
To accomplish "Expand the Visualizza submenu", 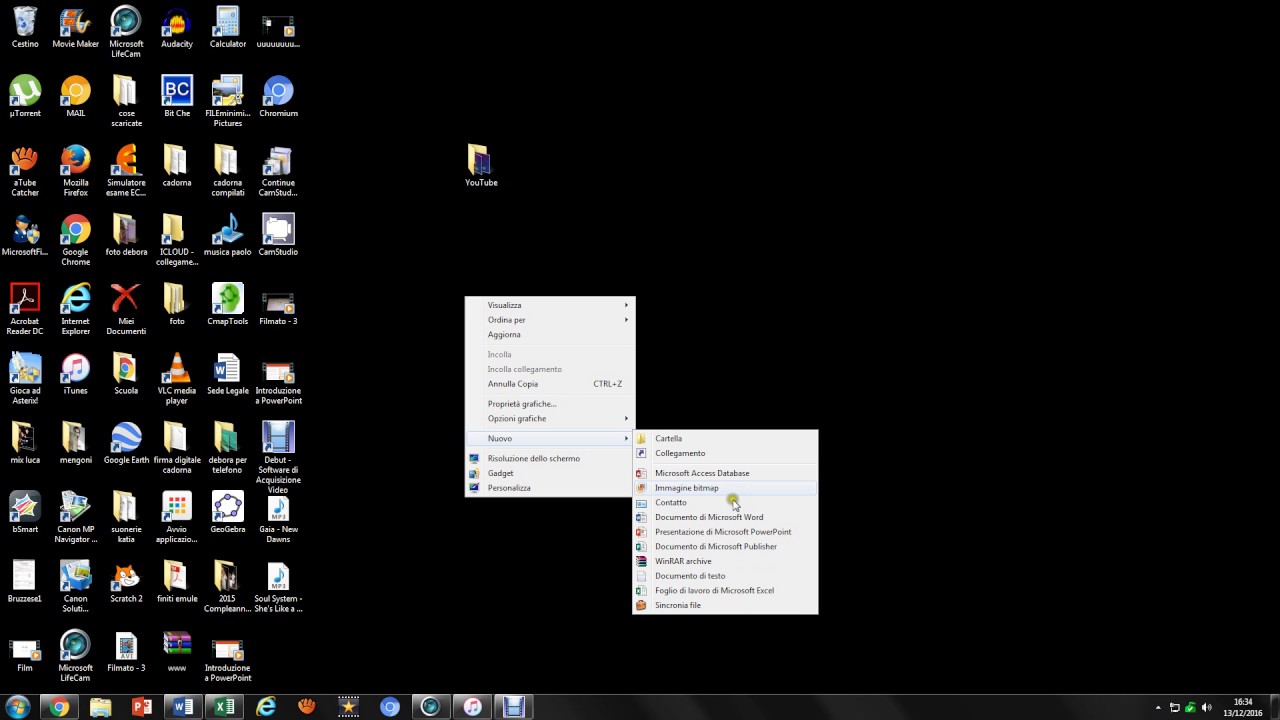I will click(x=550, y=305).
